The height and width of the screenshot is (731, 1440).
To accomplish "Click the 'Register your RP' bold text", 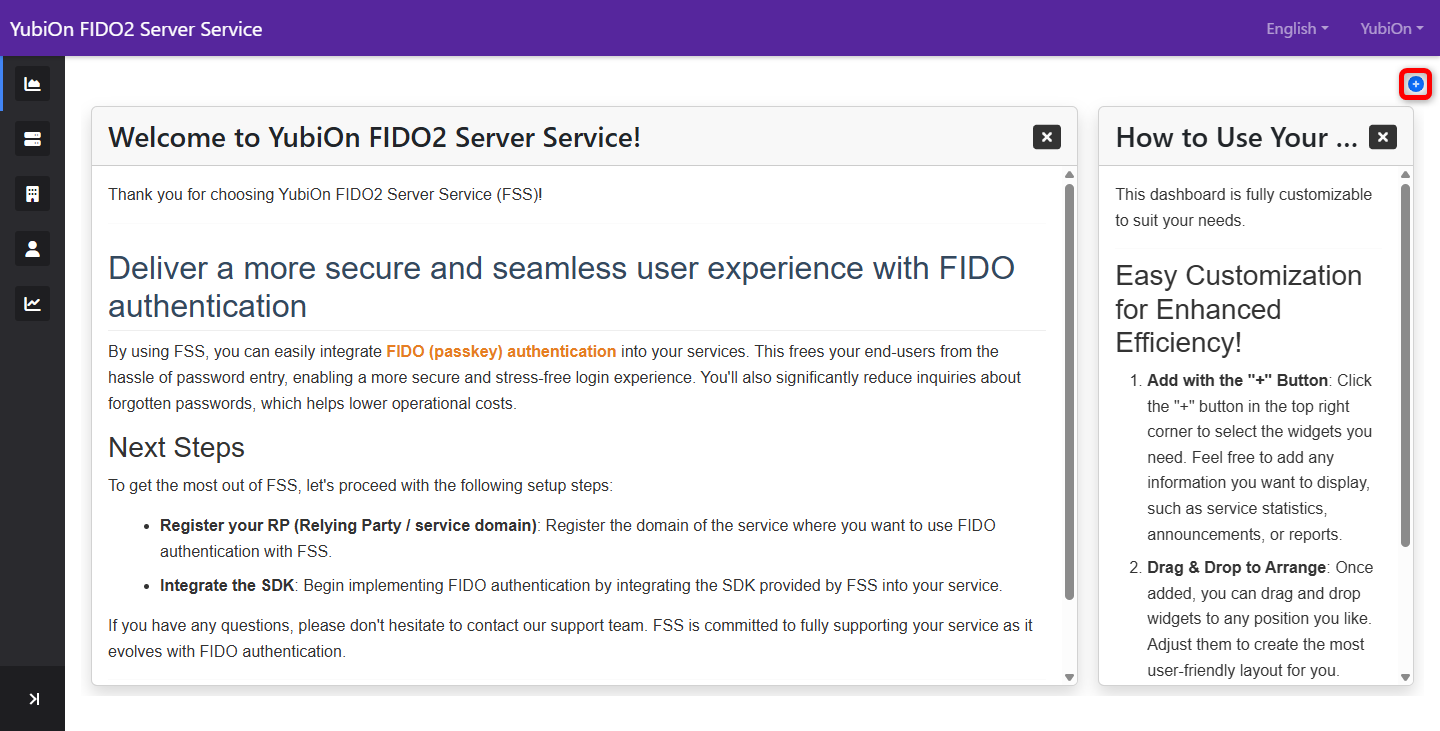I will tap(348, 525).
